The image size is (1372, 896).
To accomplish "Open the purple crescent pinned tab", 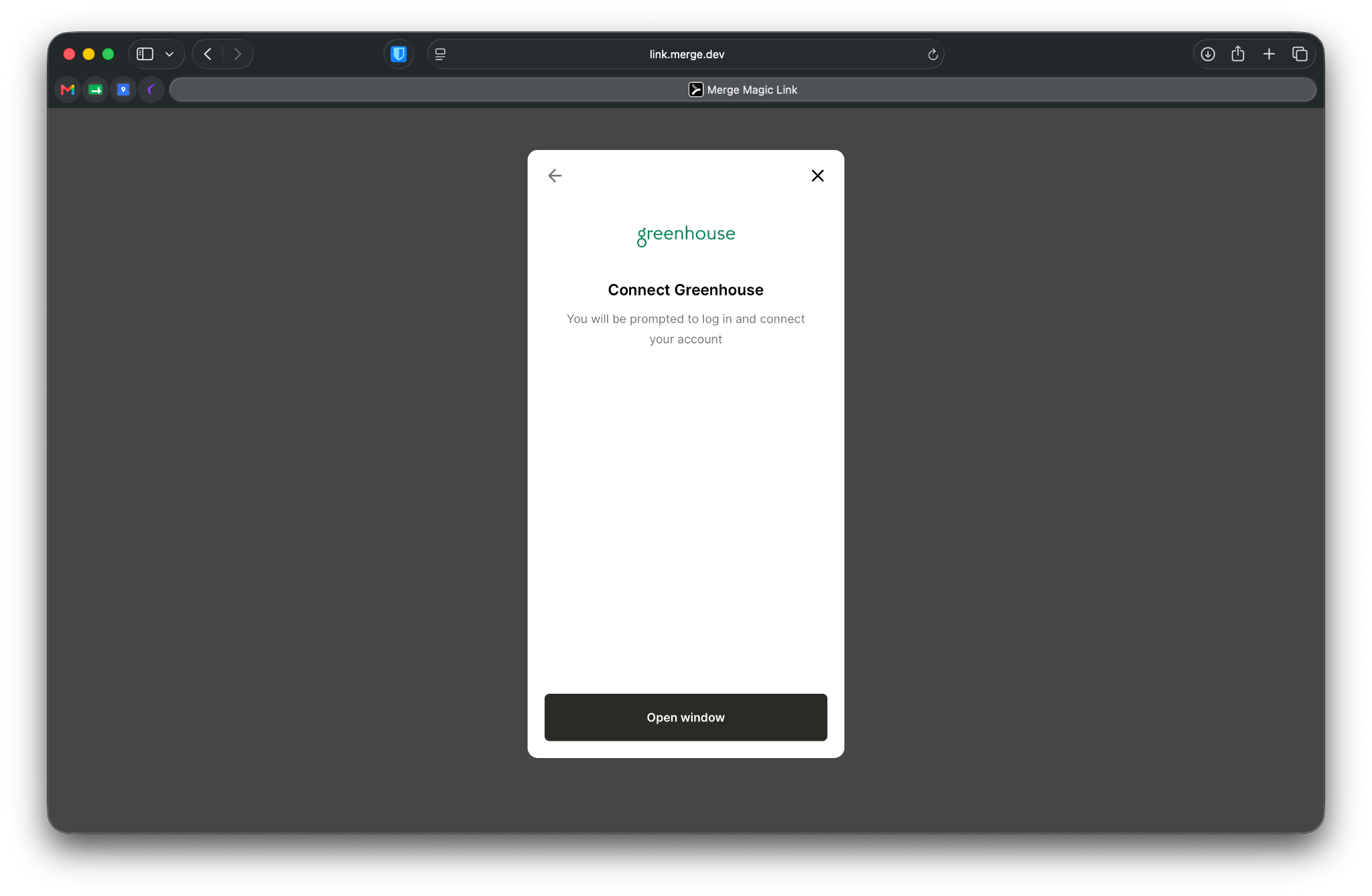I will click(151, 90).
